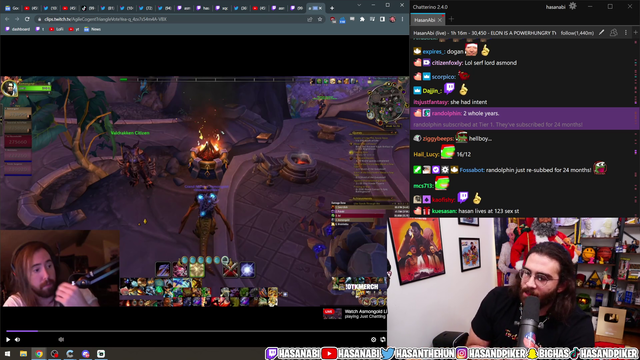Click username itsjustfantasy in chat

pos(431,102)
